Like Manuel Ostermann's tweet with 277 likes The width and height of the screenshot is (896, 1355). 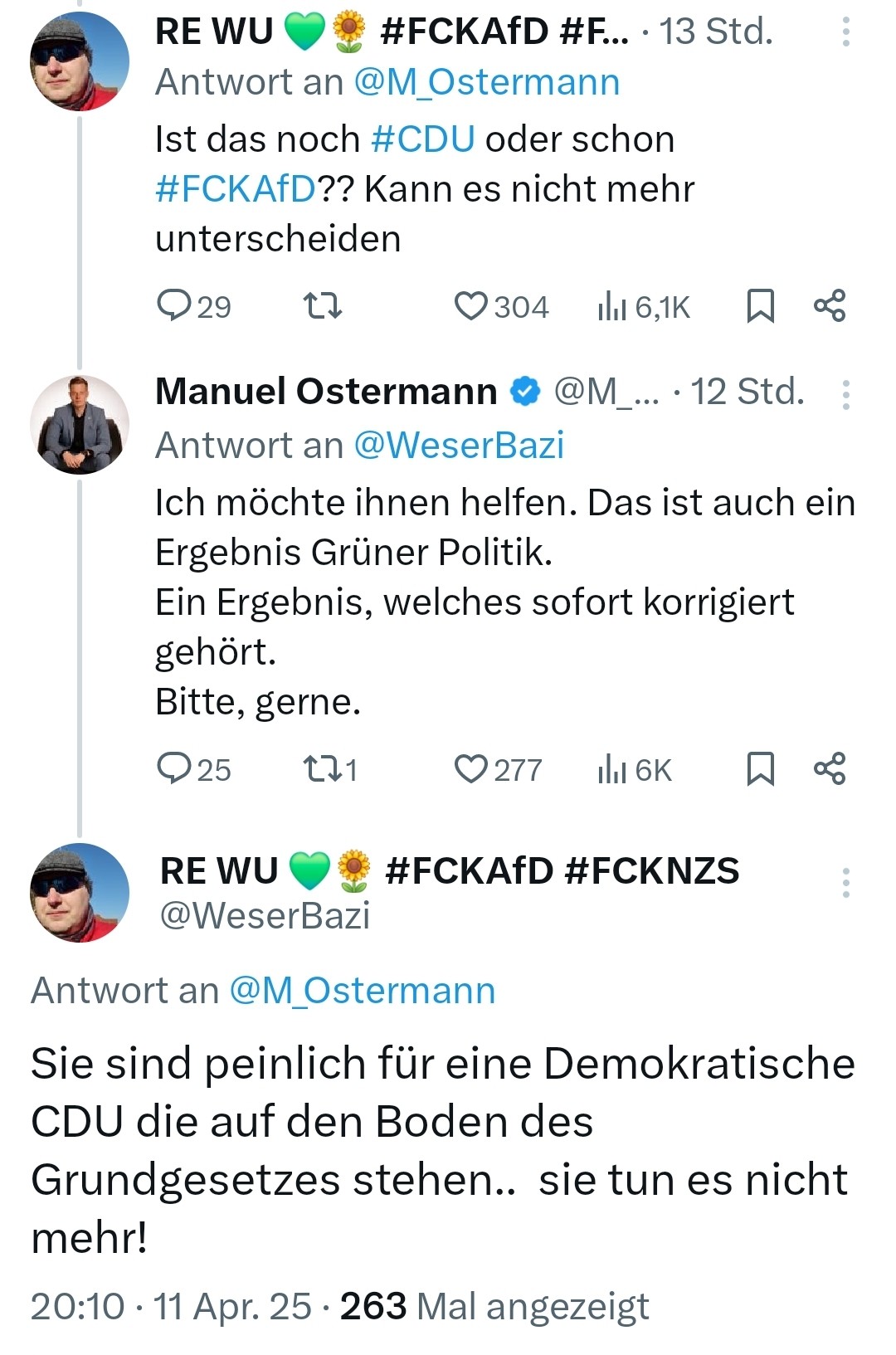coord(471,769)
